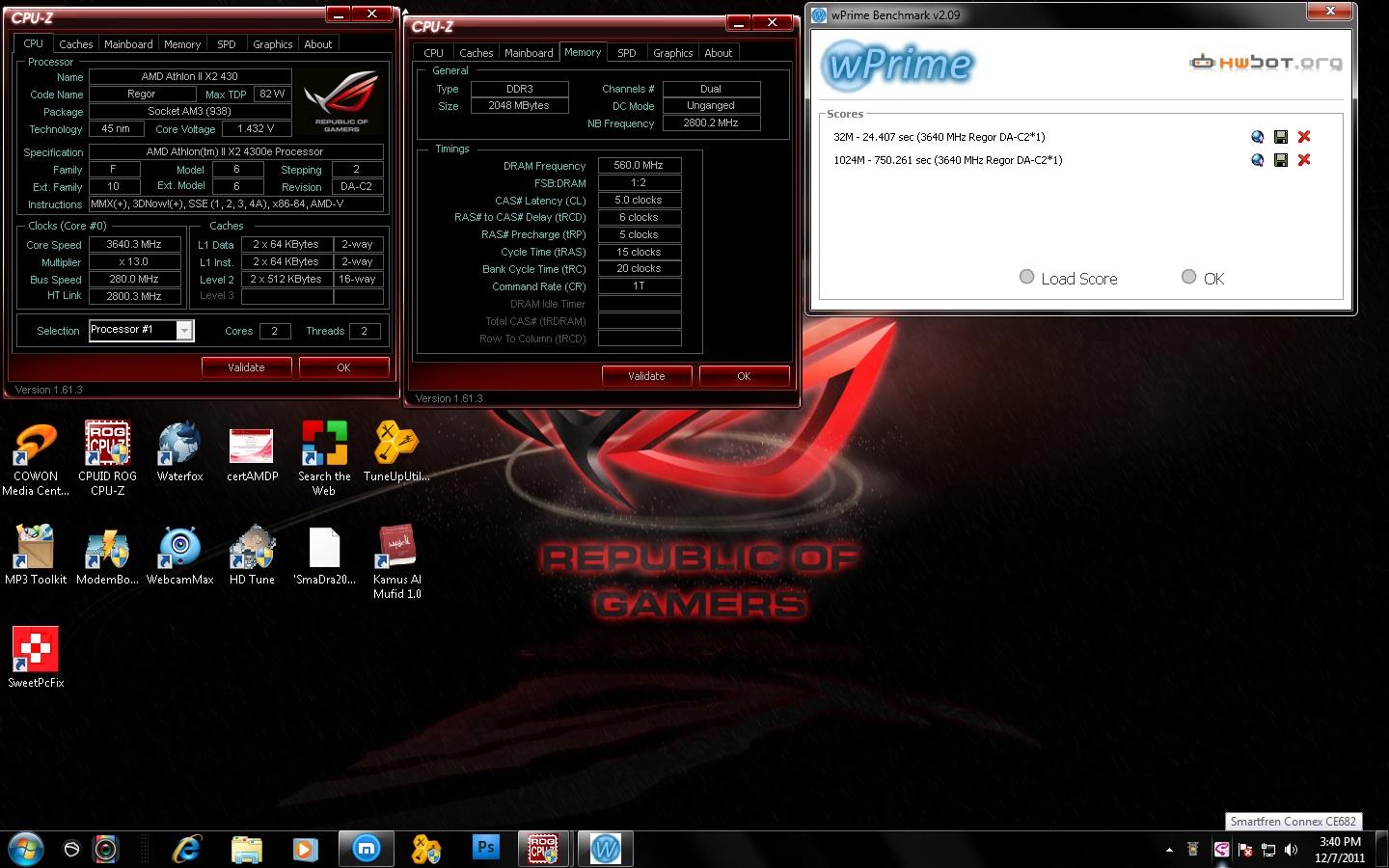
Task: Save the 32M score with its floppy icon
Action: [x=1281, y=137]
